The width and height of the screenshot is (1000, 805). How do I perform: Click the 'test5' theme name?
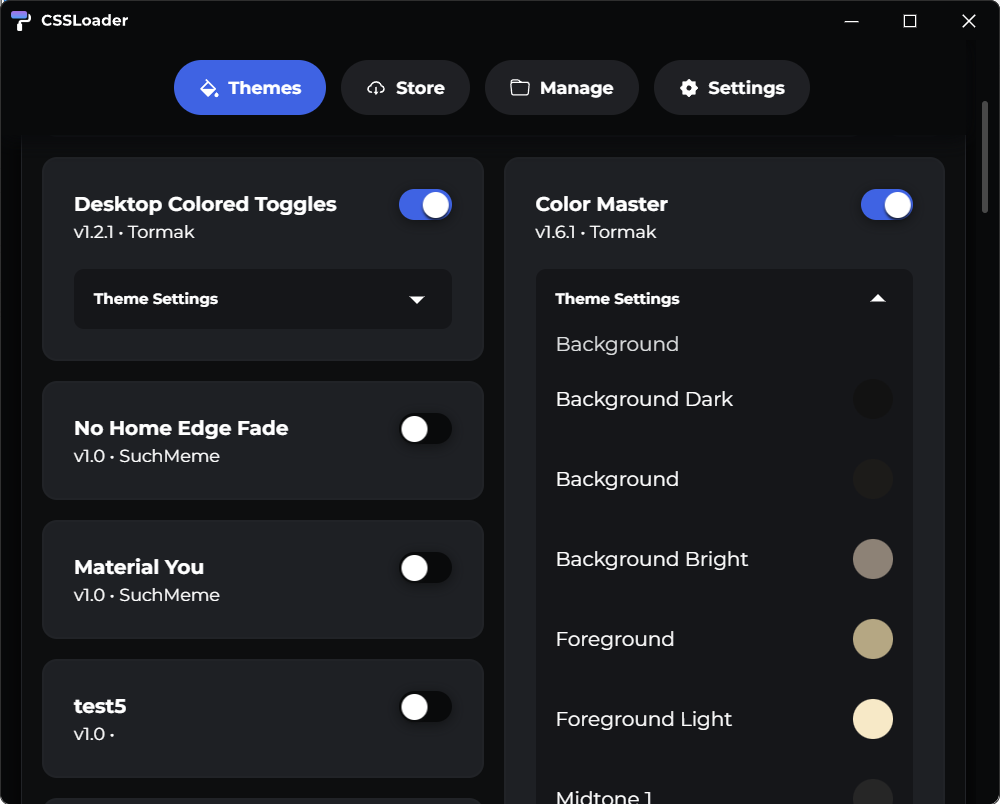coord(100,706)
